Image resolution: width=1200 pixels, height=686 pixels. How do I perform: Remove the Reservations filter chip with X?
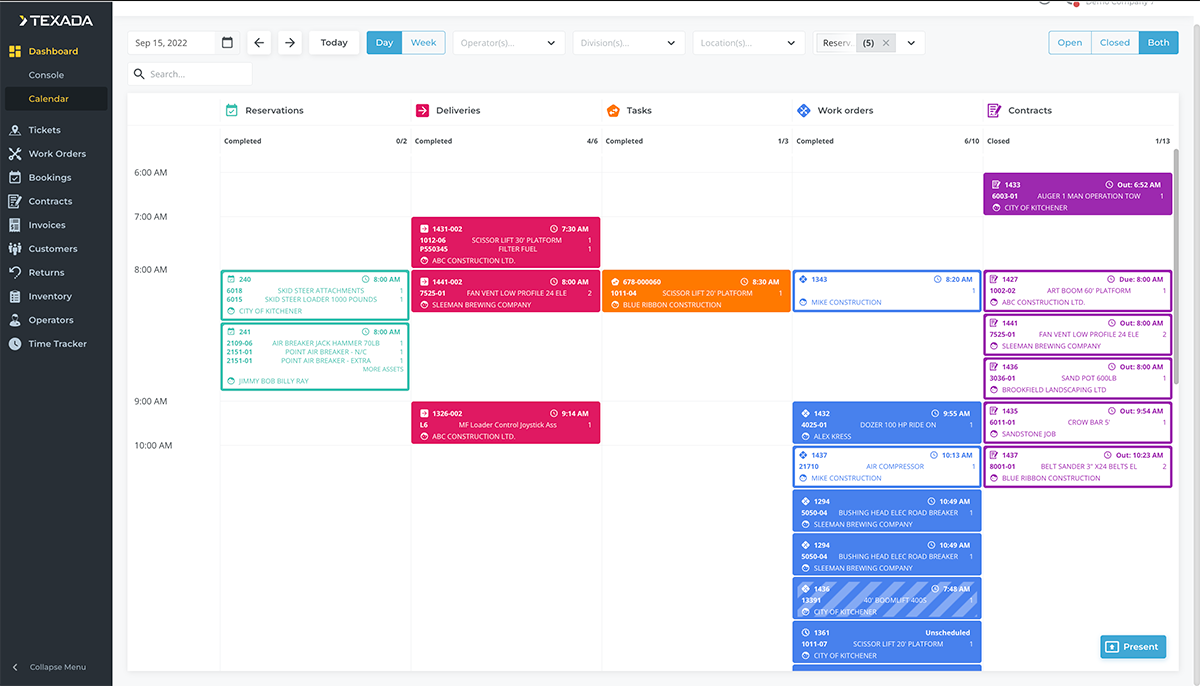click(886, 43)
